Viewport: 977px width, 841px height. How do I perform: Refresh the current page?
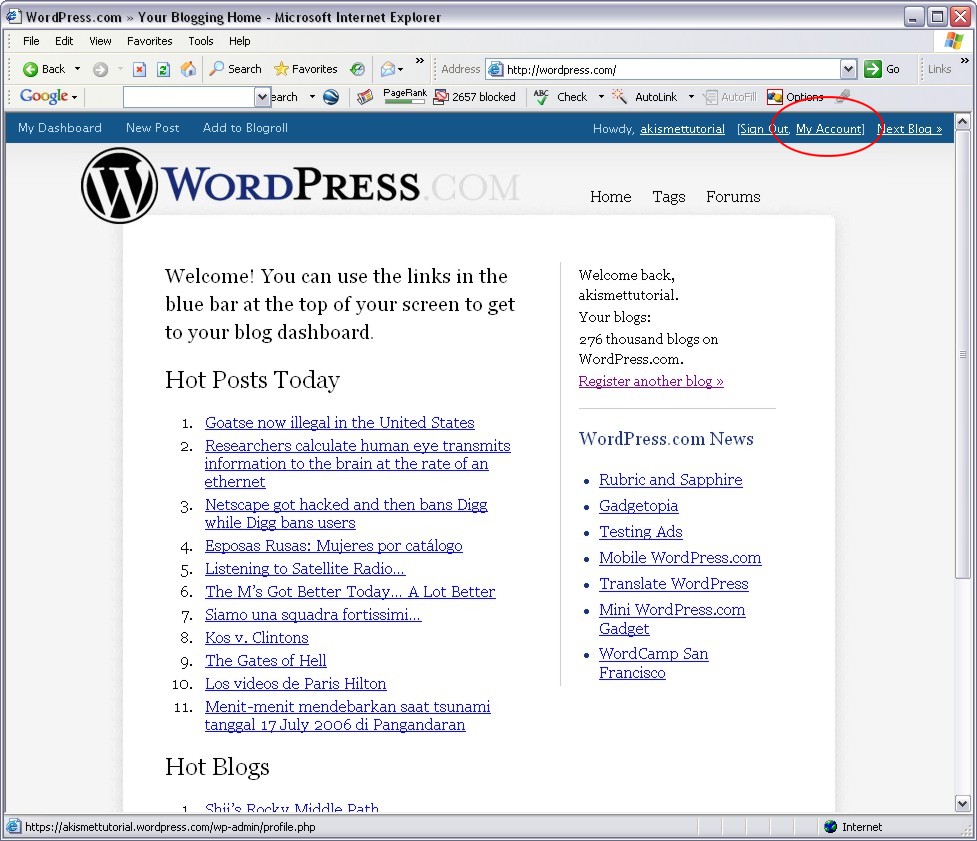pos(163,69)
